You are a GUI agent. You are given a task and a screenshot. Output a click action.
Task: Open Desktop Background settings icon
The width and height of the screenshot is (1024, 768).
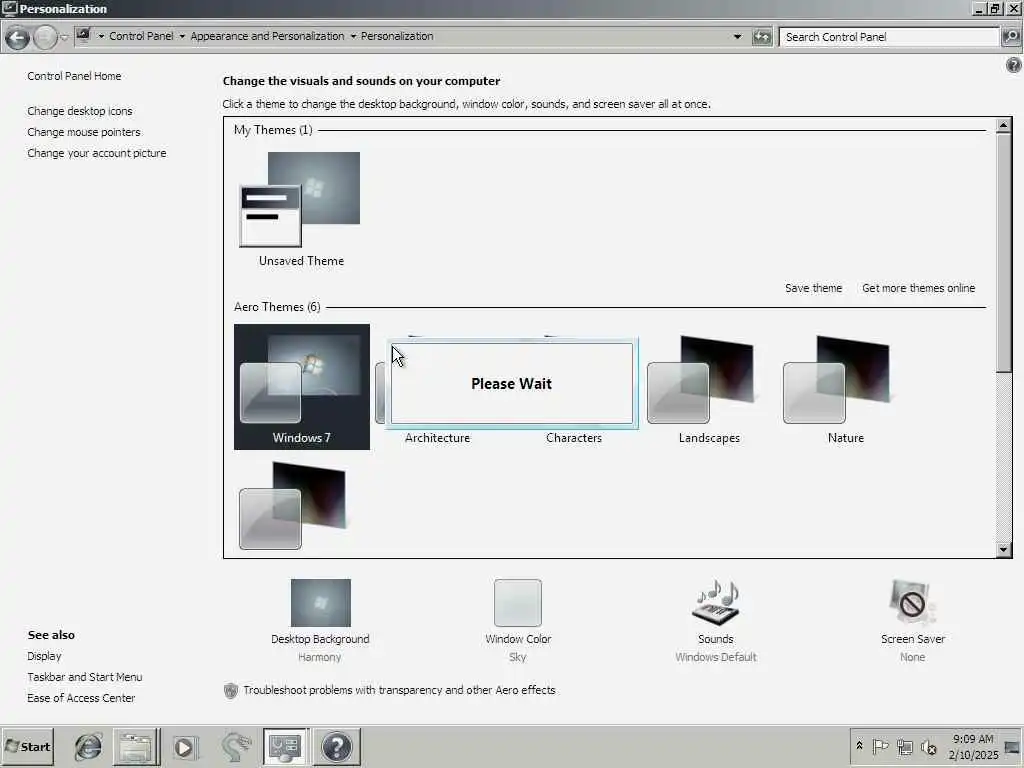(x=321, y=603)
